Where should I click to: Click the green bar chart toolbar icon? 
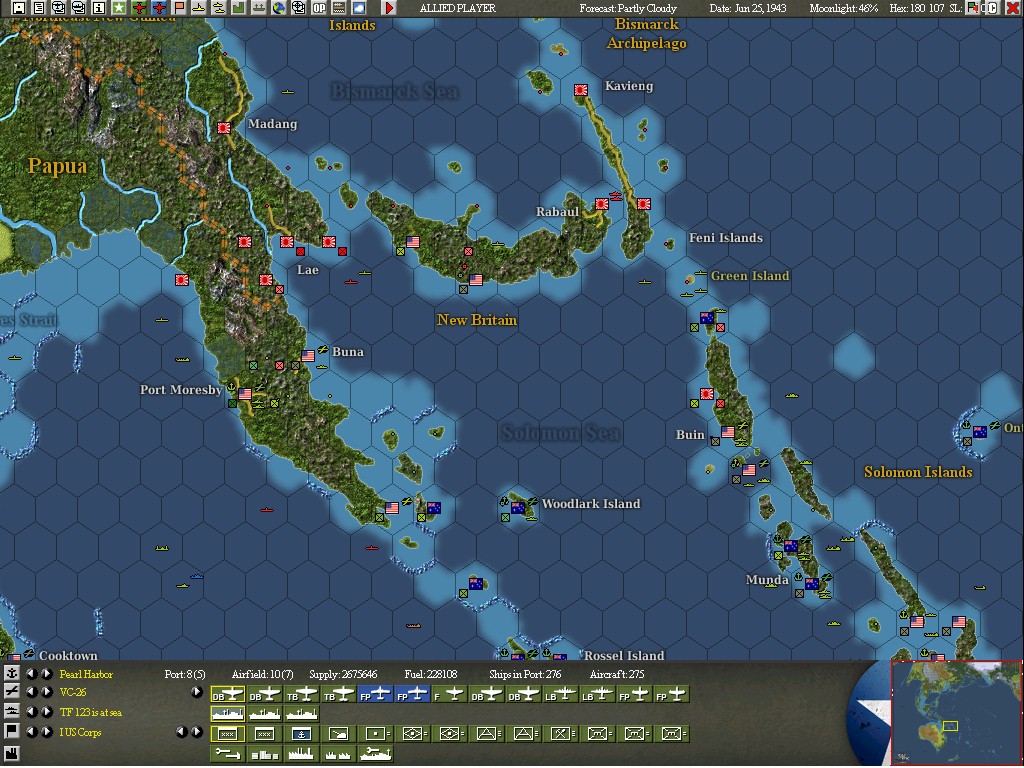[x=239, y=8]
